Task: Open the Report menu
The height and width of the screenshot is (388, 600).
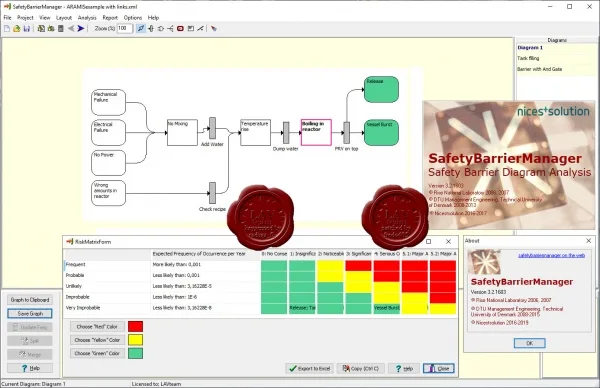Action: (110, 18)
